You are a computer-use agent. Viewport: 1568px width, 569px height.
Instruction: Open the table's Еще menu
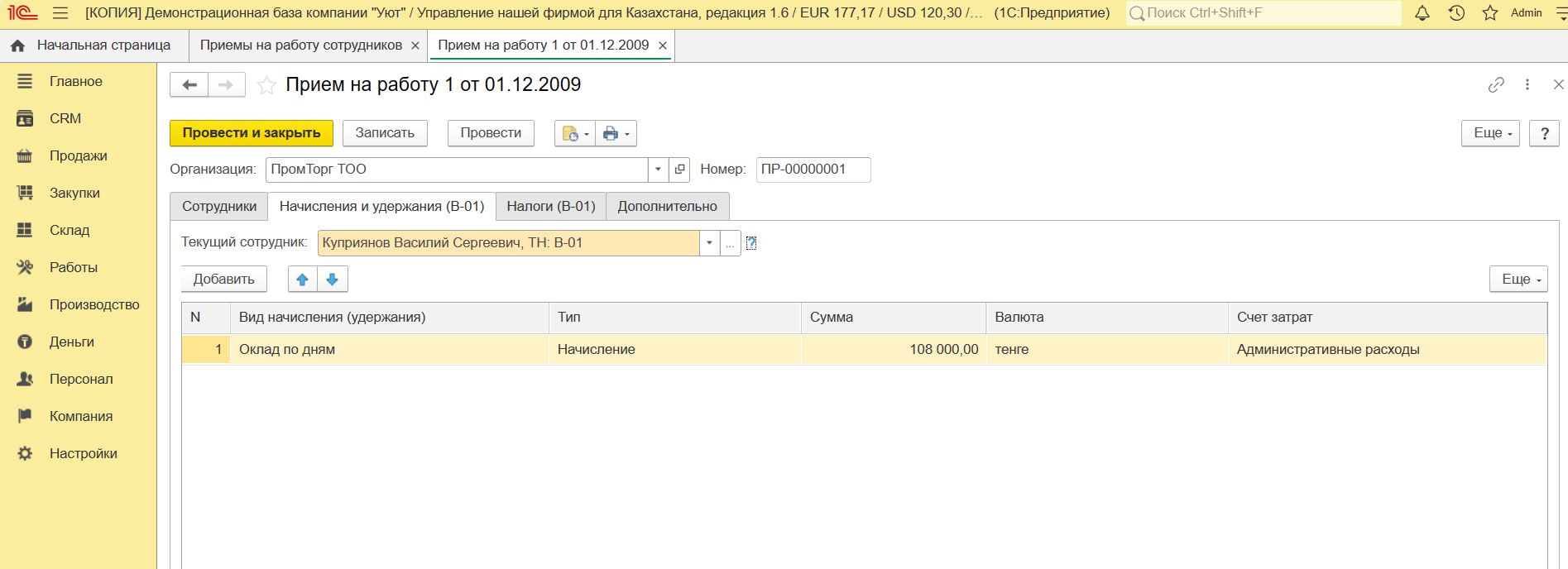click(1518, 280)
